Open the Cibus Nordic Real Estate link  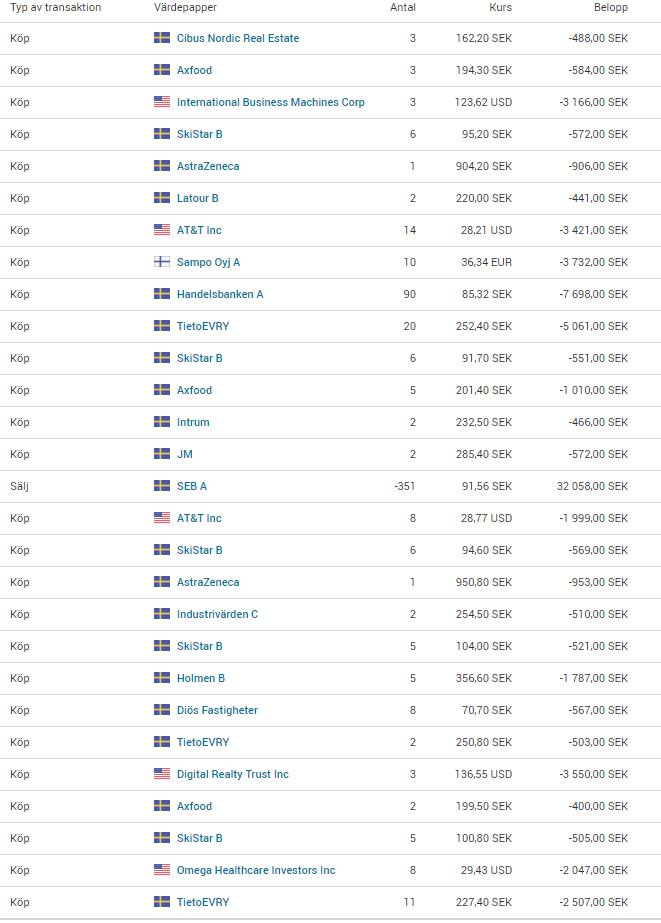tap(238, 38)
